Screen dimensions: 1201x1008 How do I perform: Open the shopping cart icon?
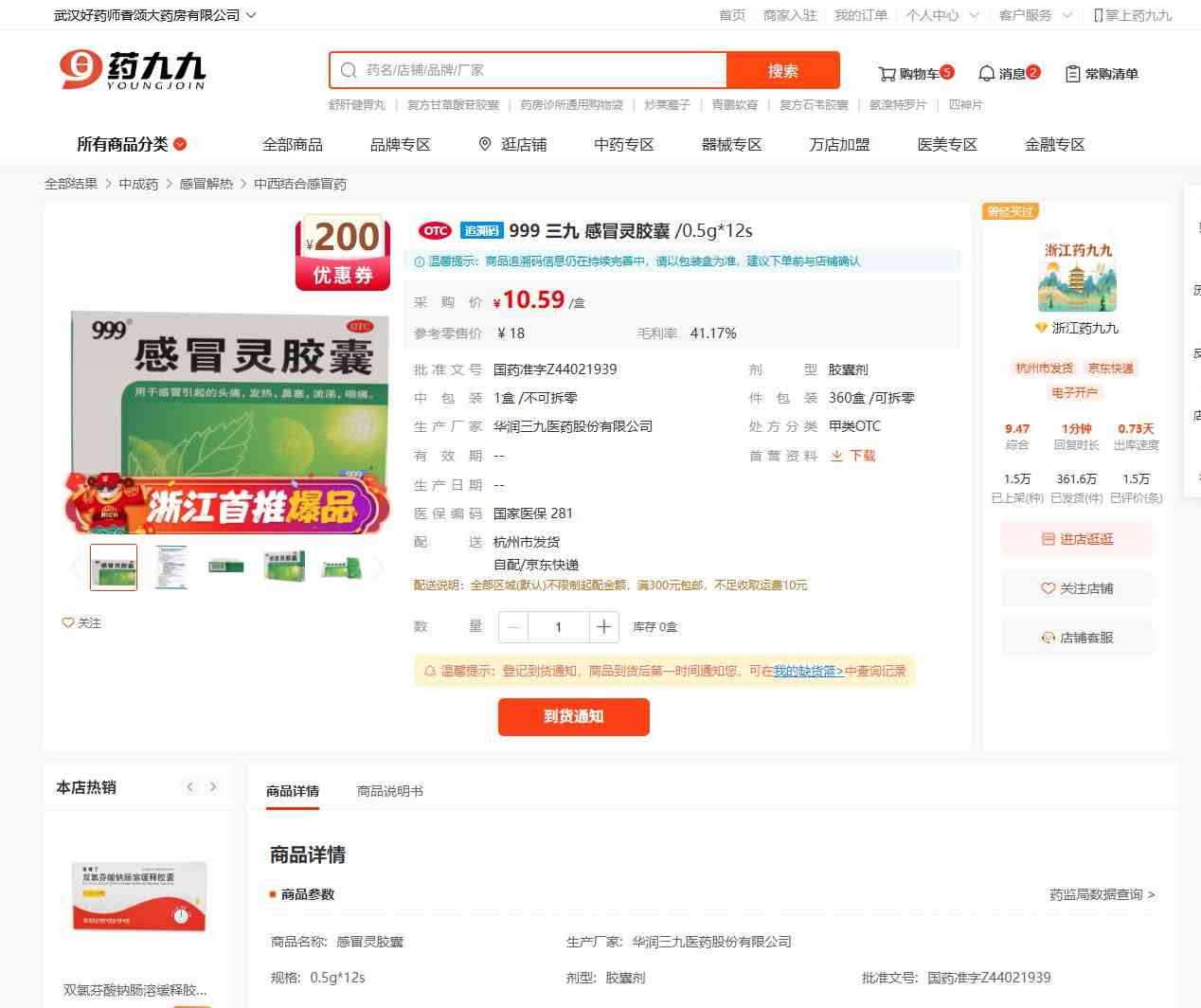[887, 74]
